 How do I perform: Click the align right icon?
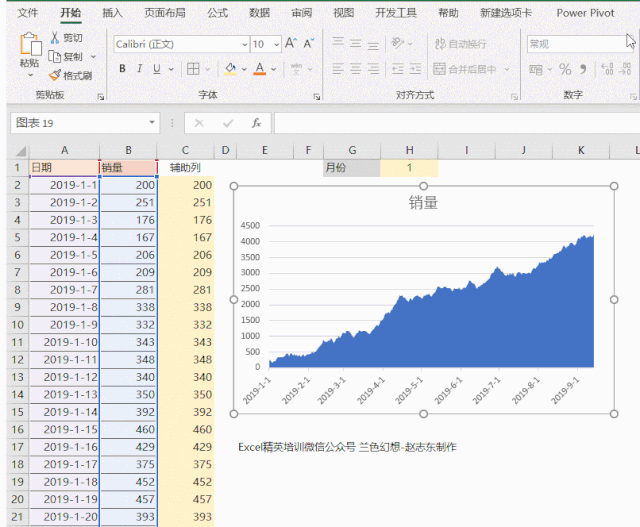[x=373, y=69]
